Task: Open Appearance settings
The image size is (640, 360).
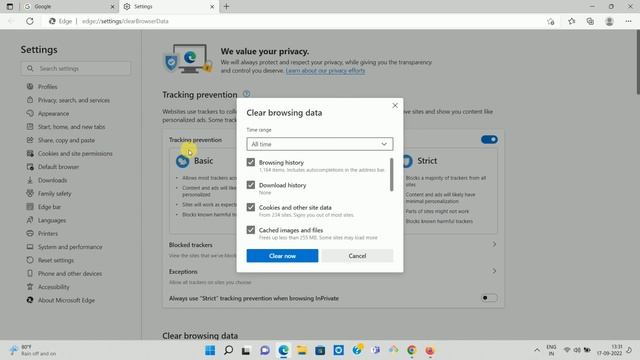Action: click(x=53, y=113)
